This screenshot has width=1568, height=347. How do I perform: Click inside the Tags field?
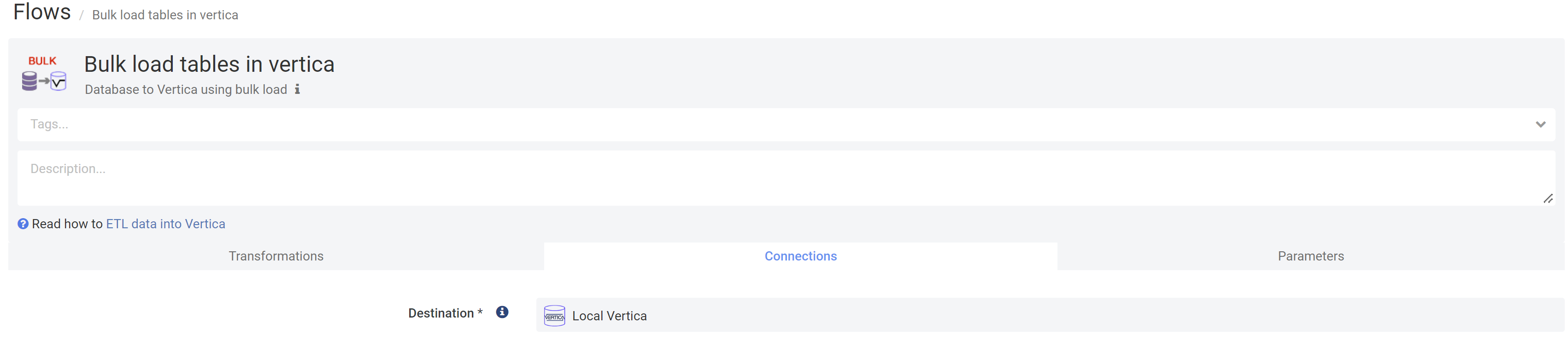pyautogui.click(x=786, y=125)
